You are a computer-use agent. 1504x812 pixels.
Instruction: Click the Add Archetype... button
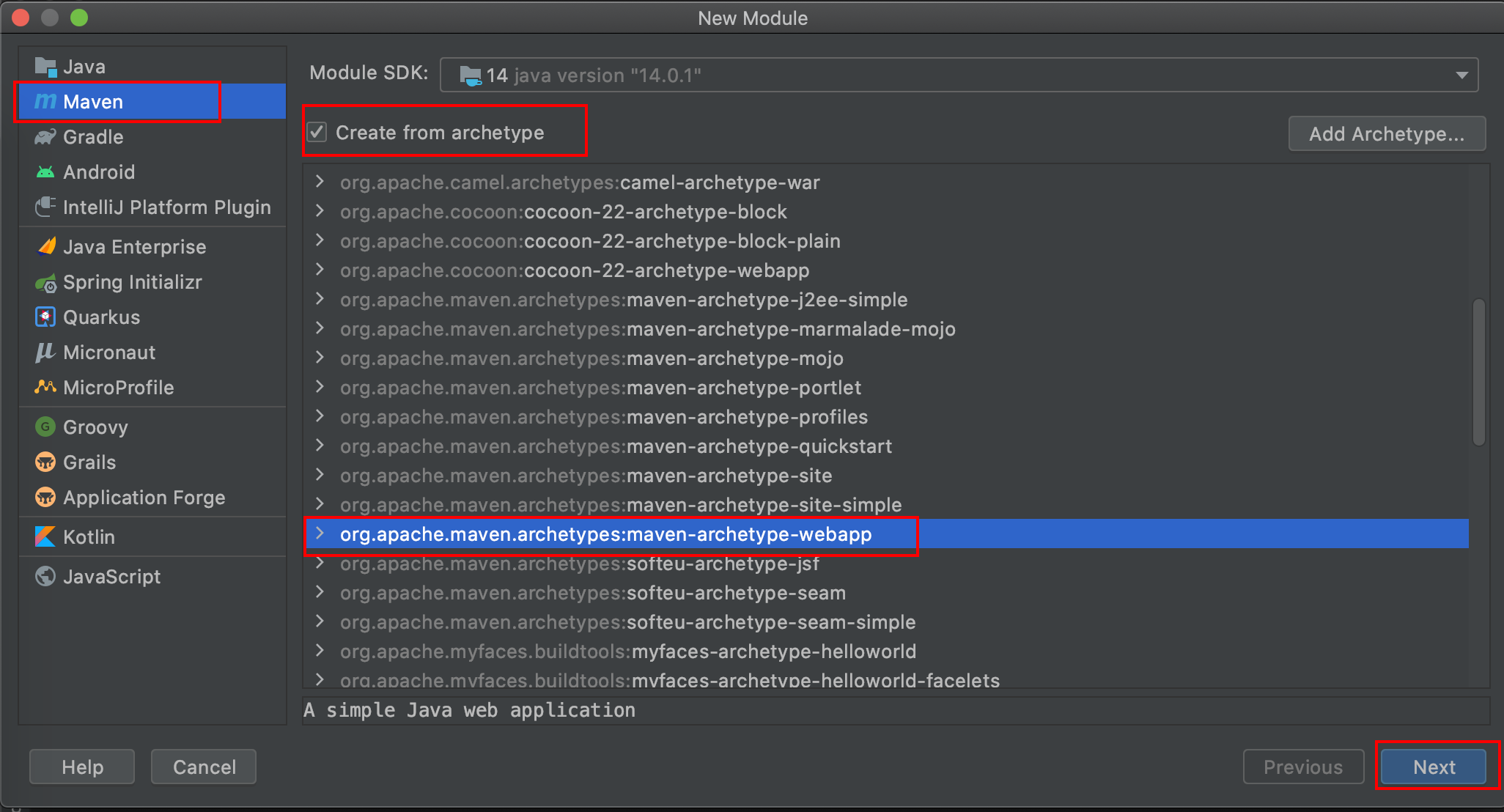coord(1387,133)
